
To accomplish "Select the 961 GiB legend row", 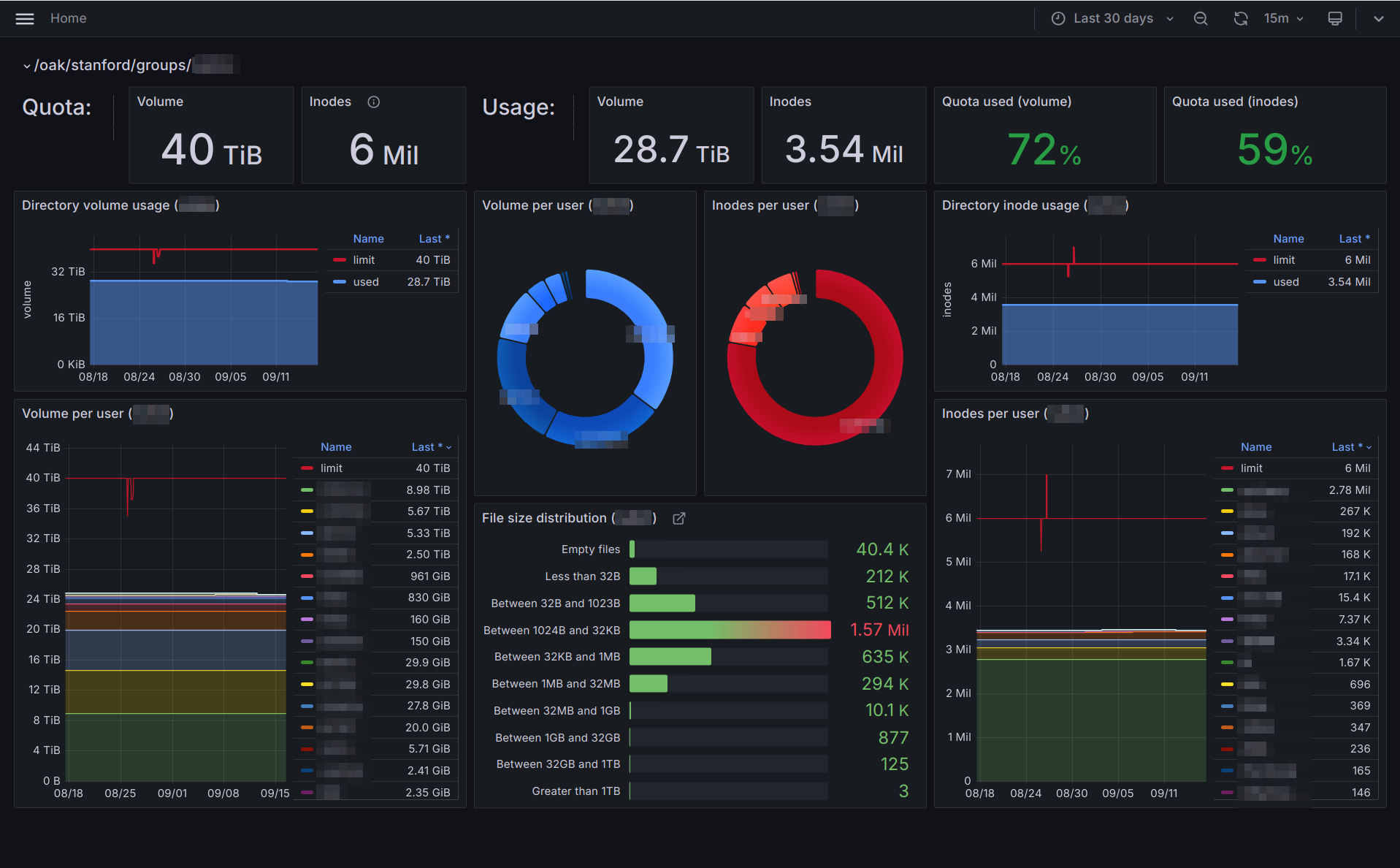I will pos(377,576).
